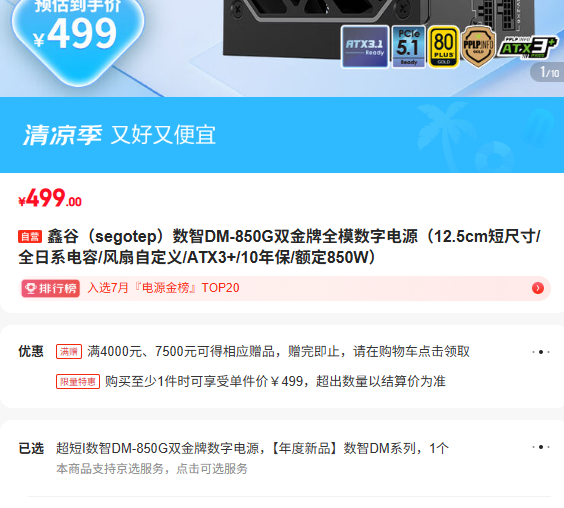Click the 已选 DM-850G selected variant row

284,458
